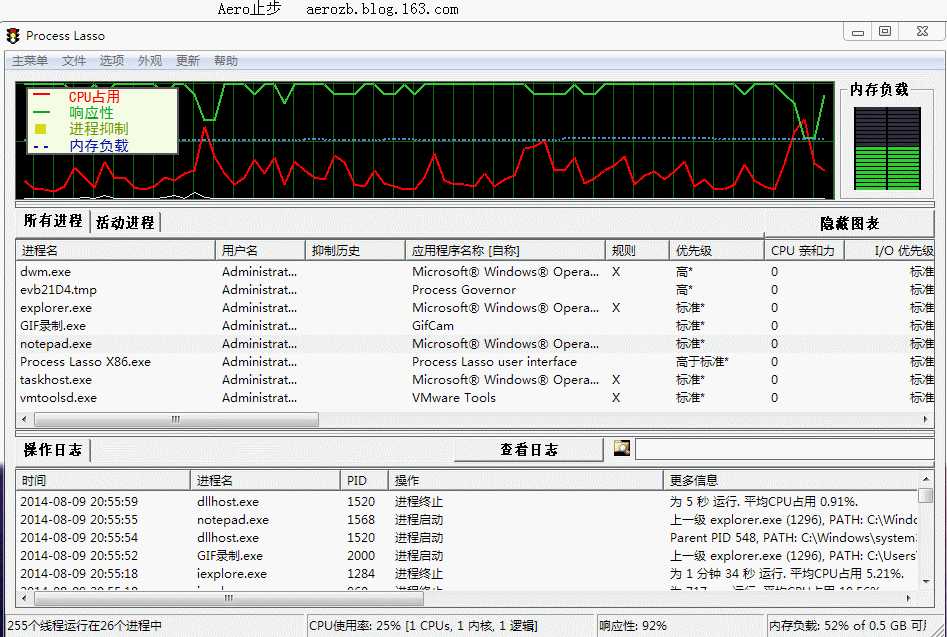Click the Process Lasso traffic-light title icon
Image resolution: width=947 pixels, height=637 pixels.
point(13,36)
